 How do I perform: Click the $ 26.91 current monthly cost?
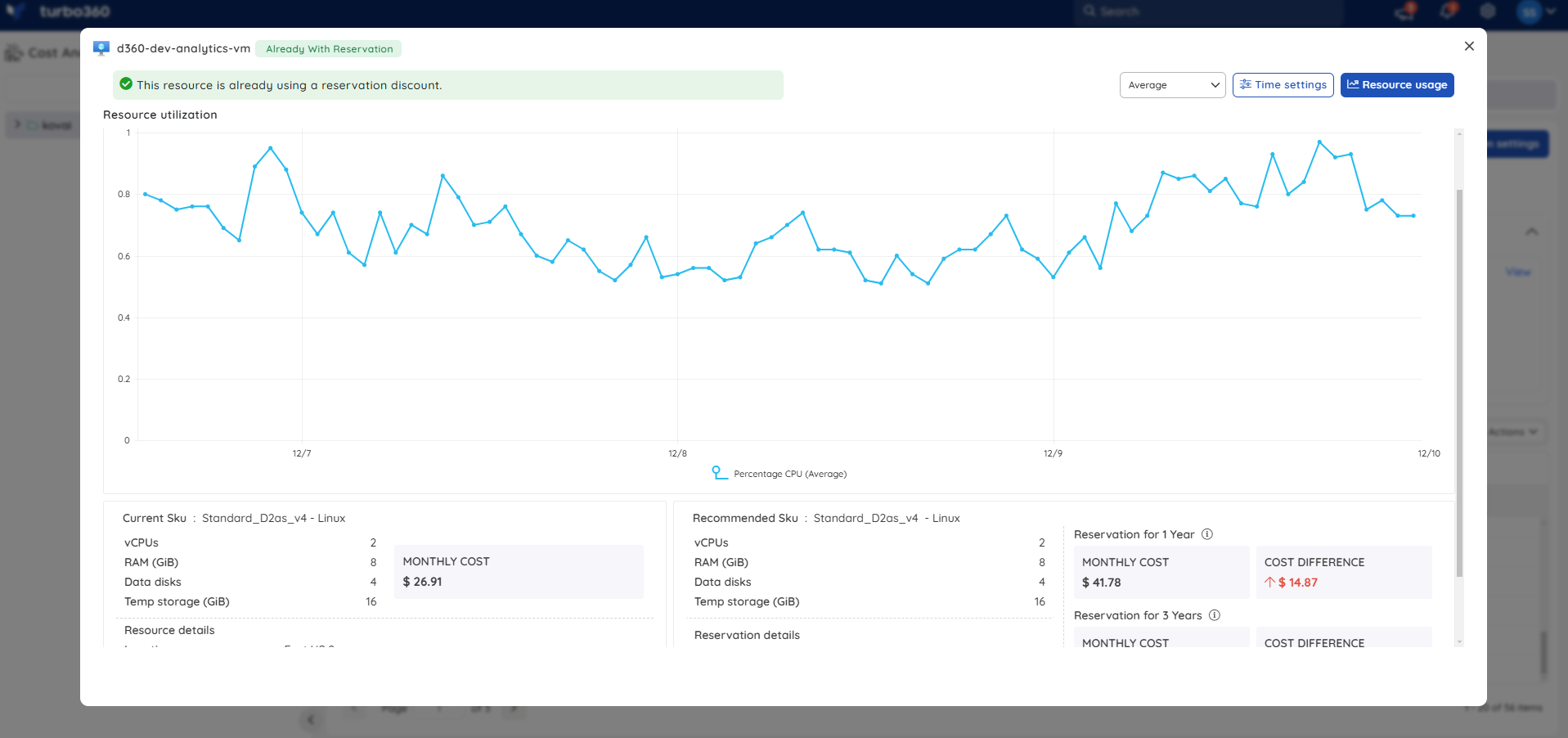tap(422, 582)
